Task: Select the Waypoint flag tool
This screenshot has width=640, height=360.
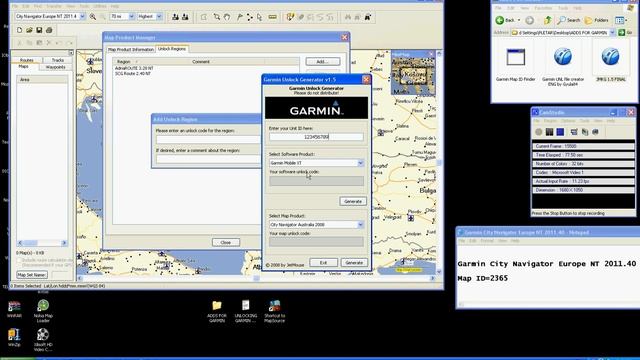Action: (x=240, y=17)
